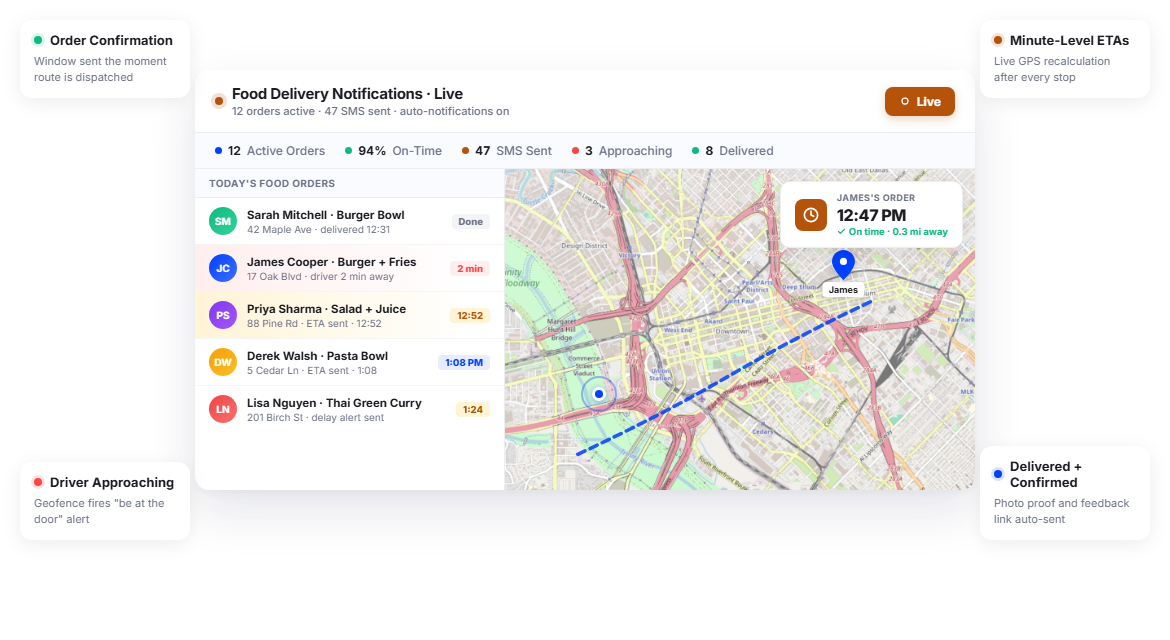Screen dimensions: 1170x640
Task: Click the 1:08 PM badge for Derek Walsh
Action: (x=463, y=363)
